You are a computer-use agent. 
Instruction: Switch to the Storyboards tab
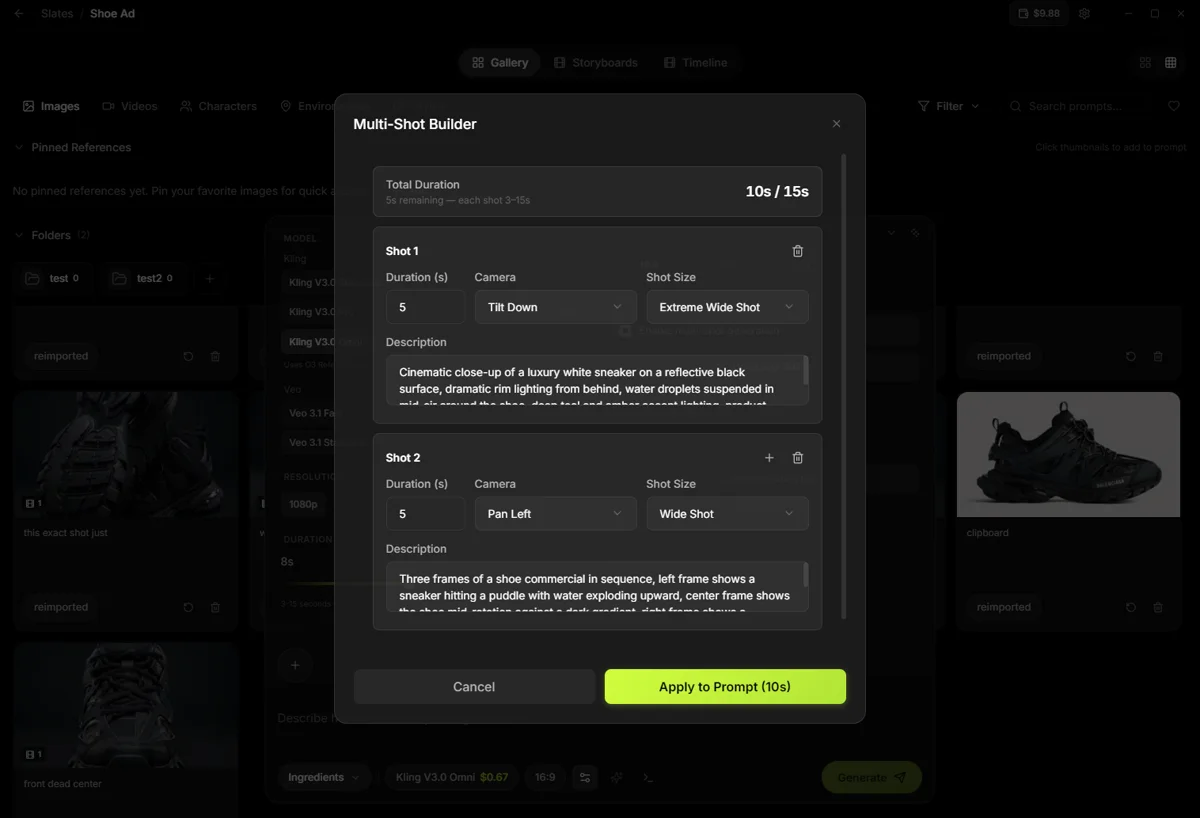coord(596,63)
